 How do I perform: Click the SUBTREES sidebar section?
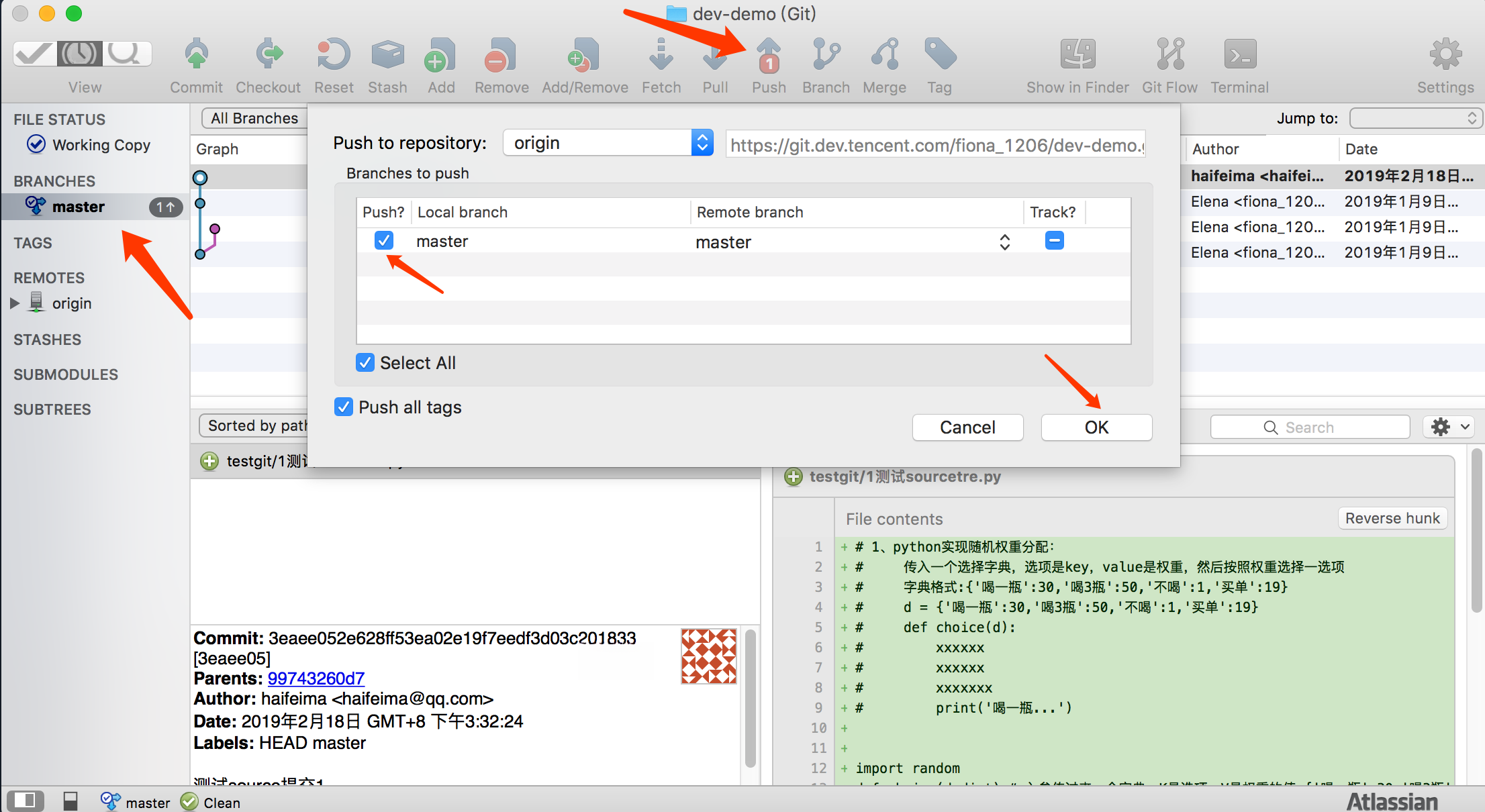click(x=52, y=409)
